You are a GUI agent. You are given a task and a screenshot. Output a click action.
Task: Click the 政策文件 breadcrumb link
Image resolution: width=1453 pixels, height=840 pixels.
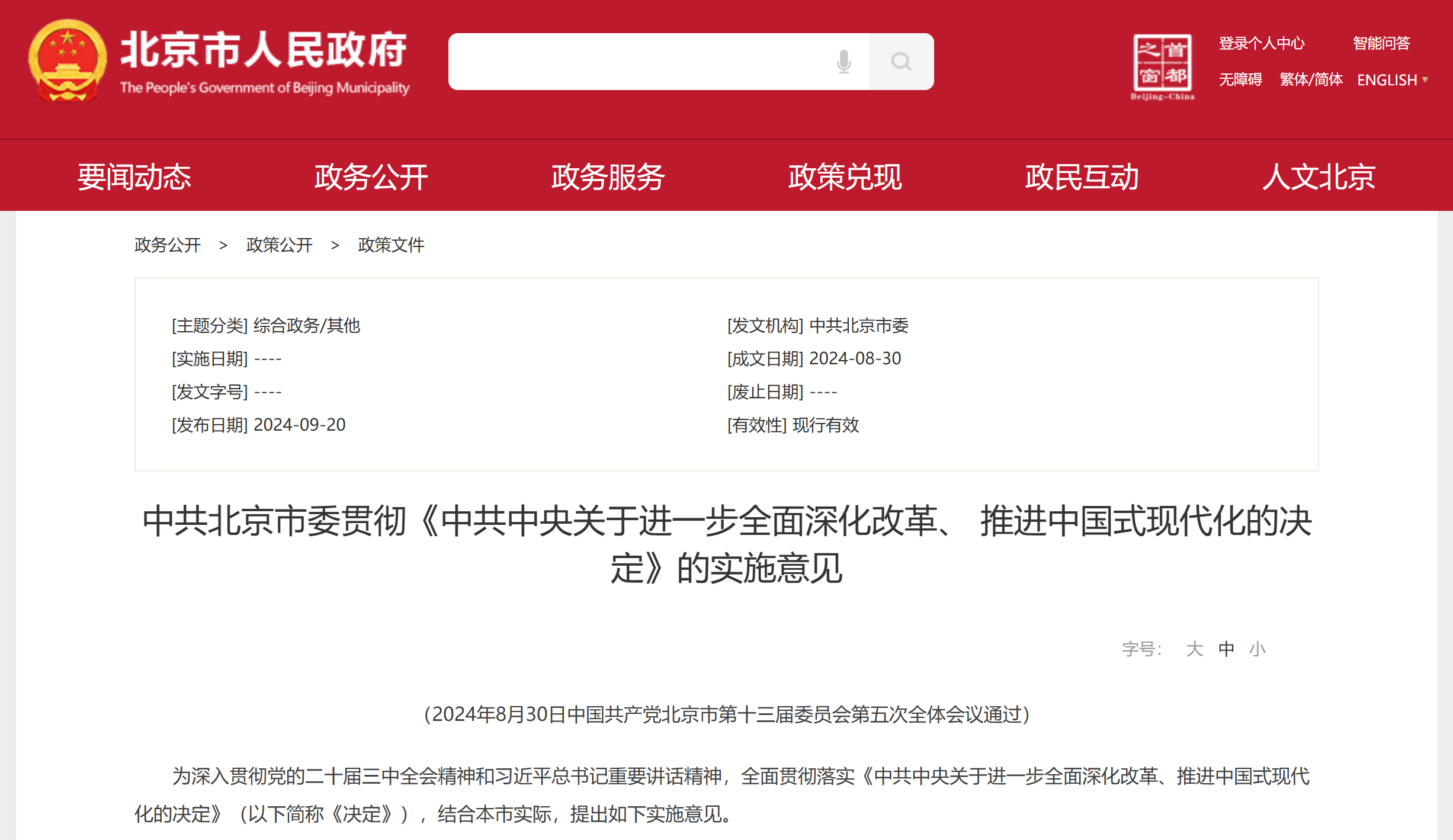(x=392, y=245)
